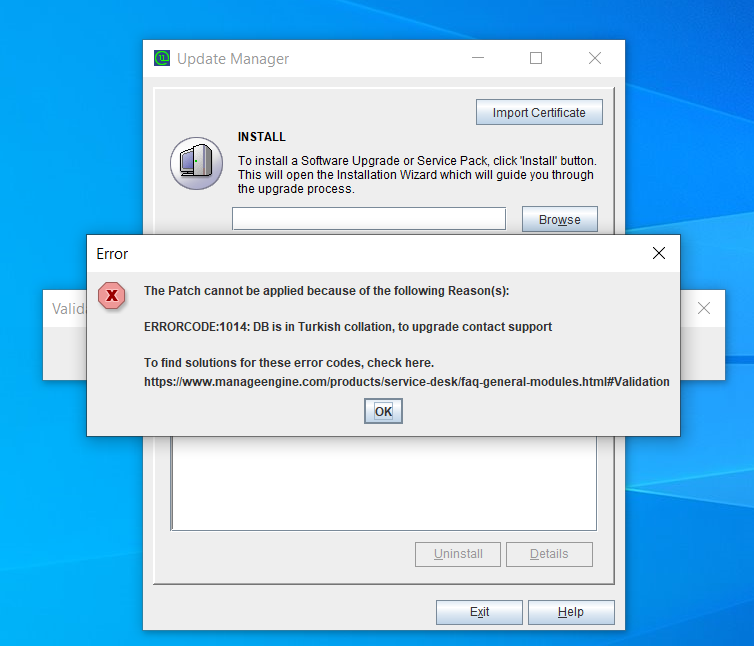Click the Update Manager title bar app icon

coord(162,58)
